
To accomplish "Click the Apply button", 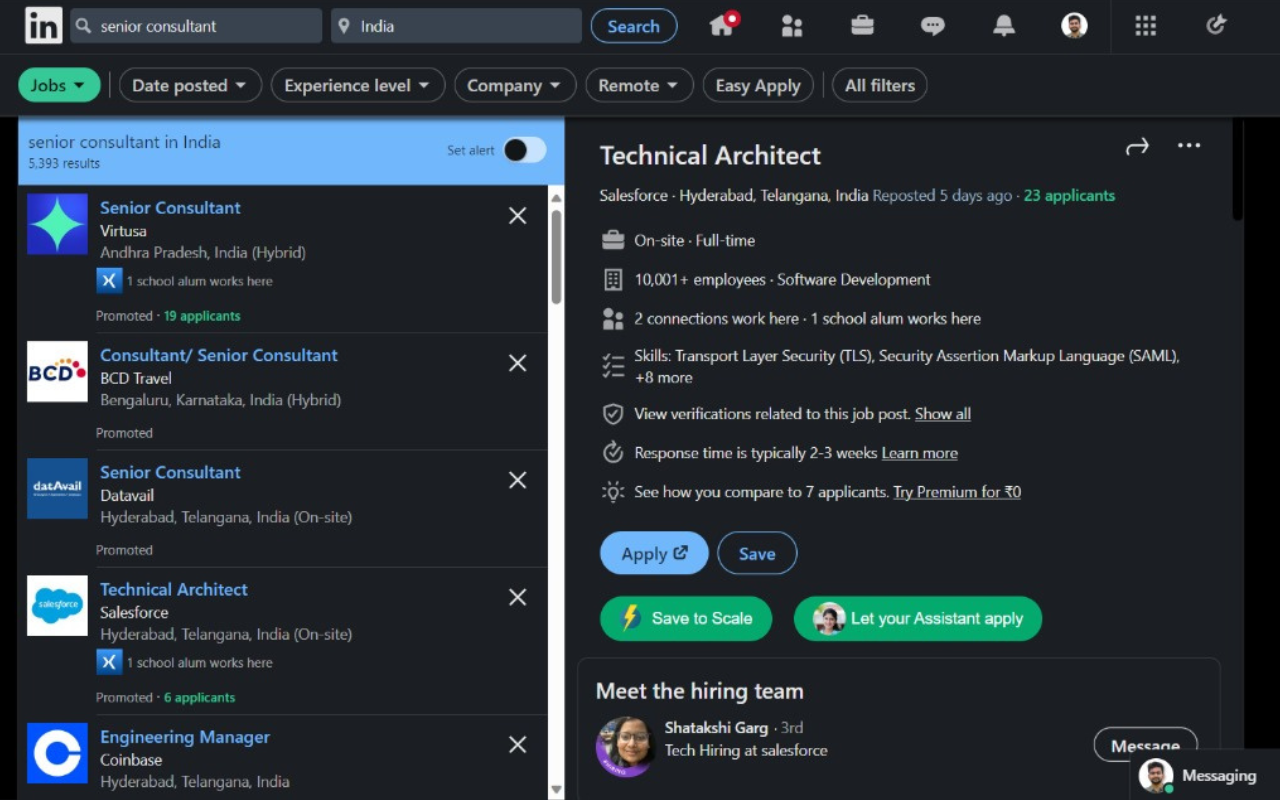I will pos(654,553).
